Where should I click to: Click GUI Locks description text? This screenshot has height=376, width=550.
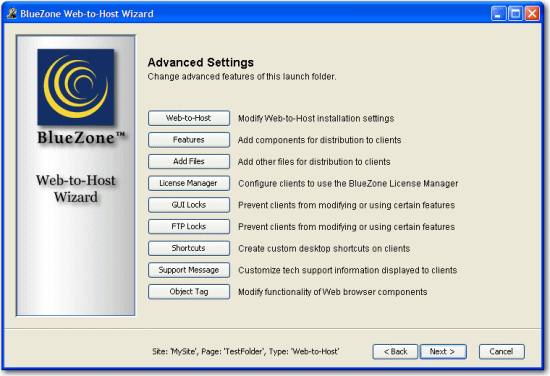[x=347, y=205]
